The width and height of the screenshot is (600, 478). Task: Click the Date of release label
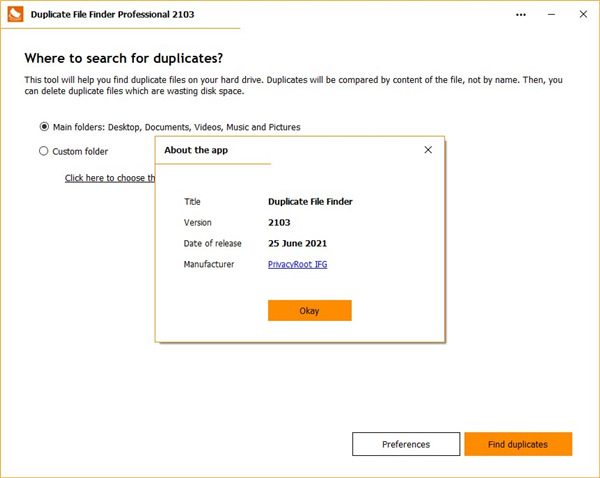(212, 243)
